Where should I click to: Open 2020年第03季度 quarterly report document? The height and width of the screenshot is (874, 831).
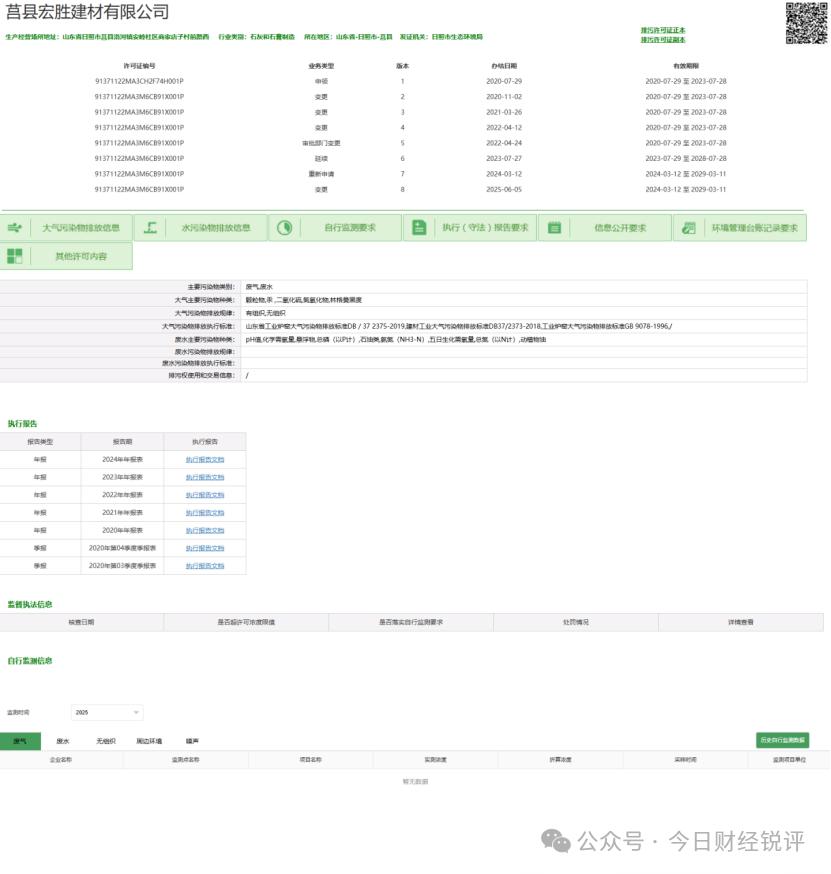coord(205,566)
